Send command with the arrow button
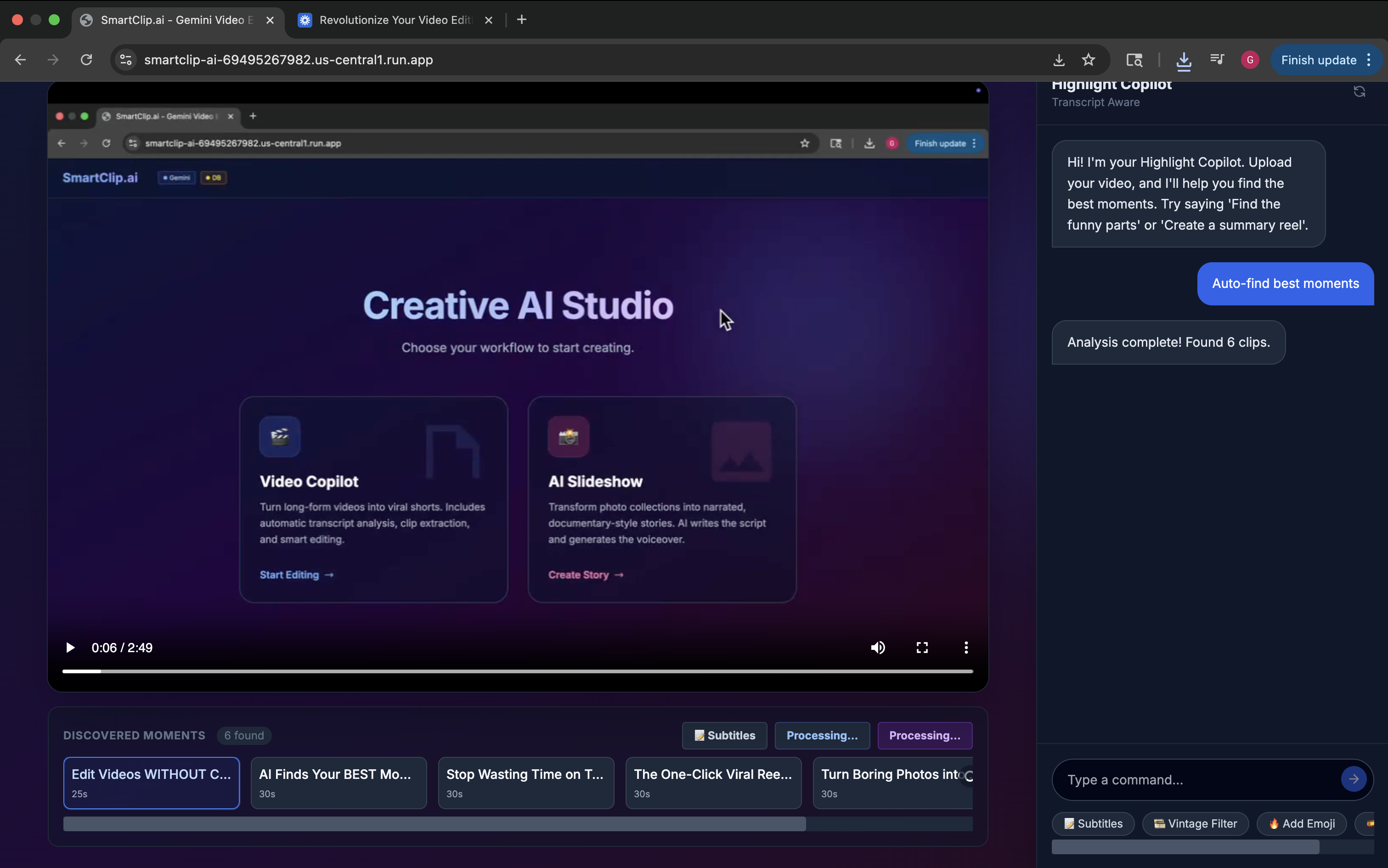Screen dimensions: 1388x868 1353,779
